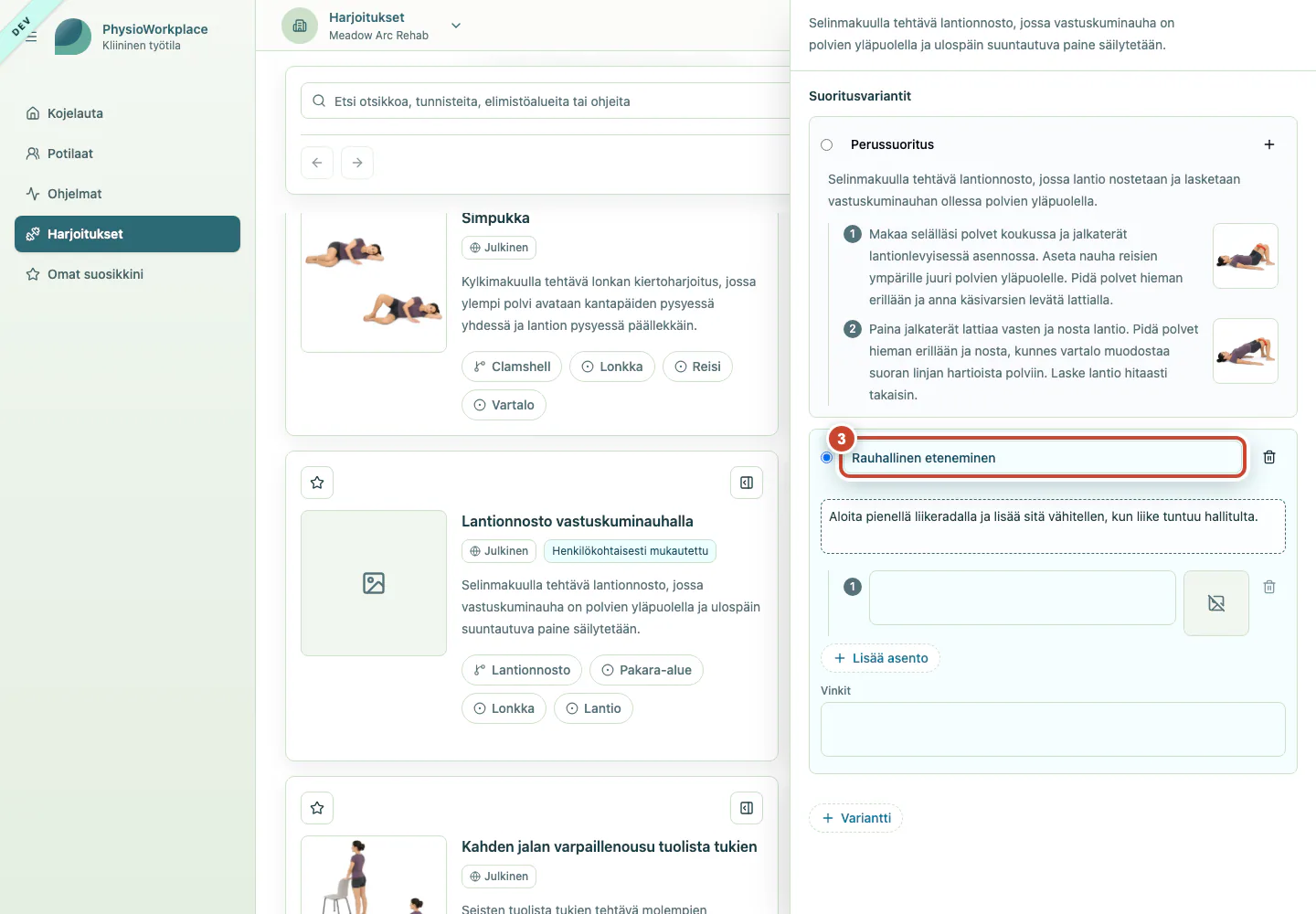This screenshot has height=914, width=1316.
Task: Click the Vartalo tag
Action: (x=504, y=405)
